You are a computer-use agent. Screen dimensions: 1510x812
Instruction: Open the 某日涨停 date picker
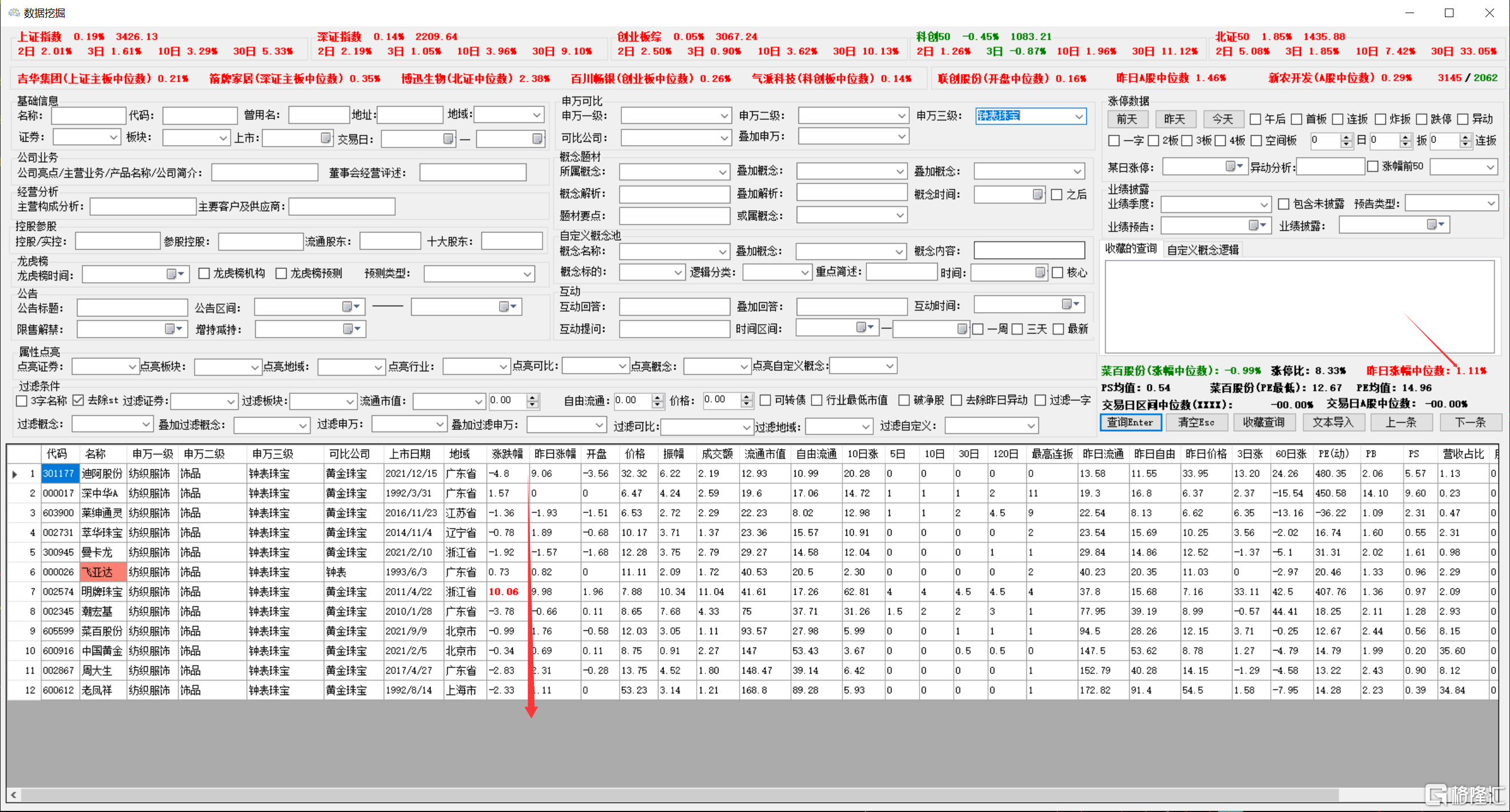pos(1235,166)
